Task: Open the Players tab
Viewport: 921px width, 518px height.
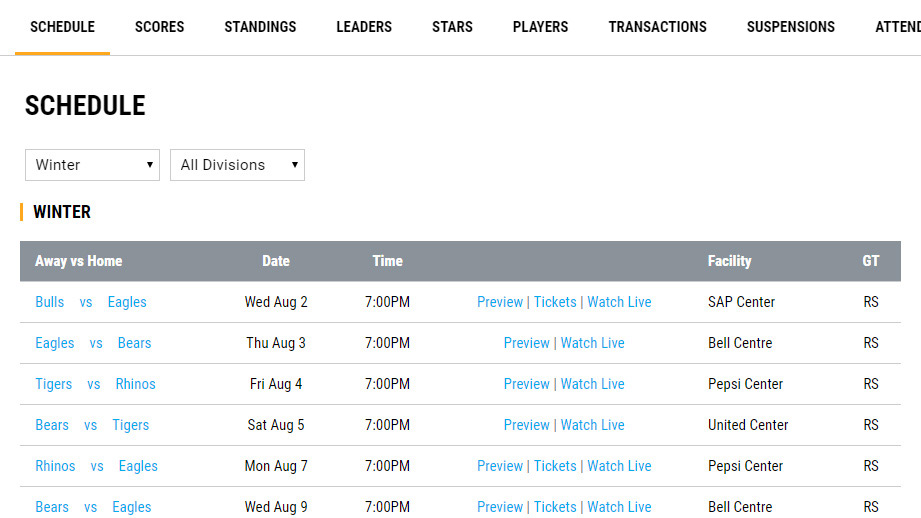Action: point(540,27)
